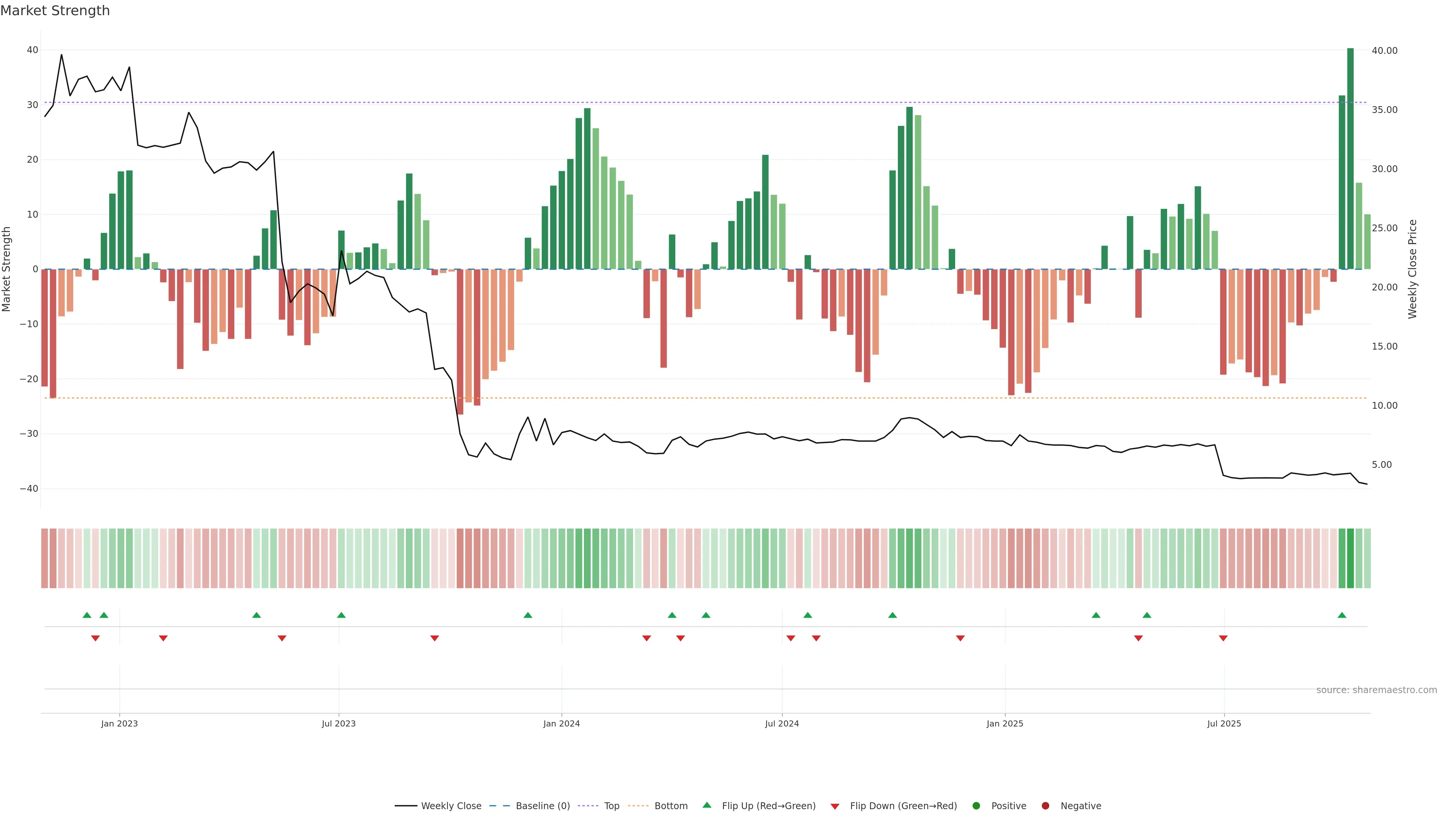The image size is (1456, 819).
Task: Click the flip-up marker just before Jan 2024
Action: pyautogui.click(x=527, y=615)
